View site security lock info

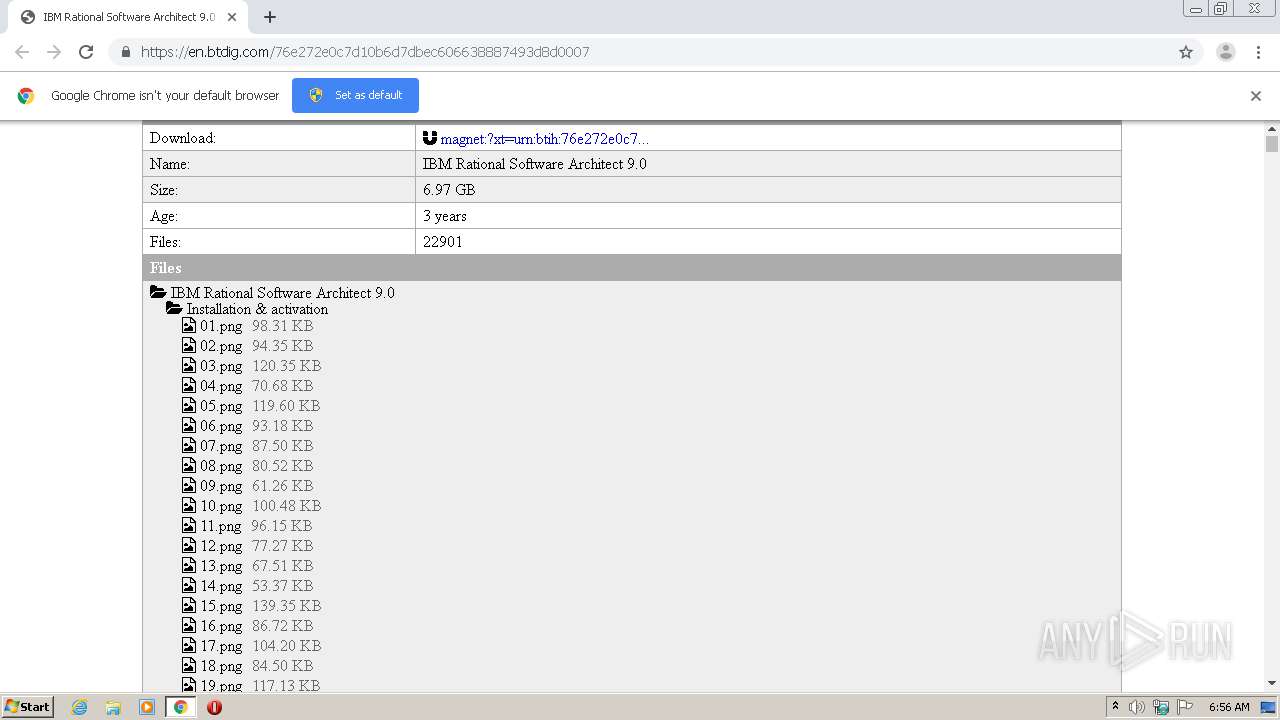point(125,52)
